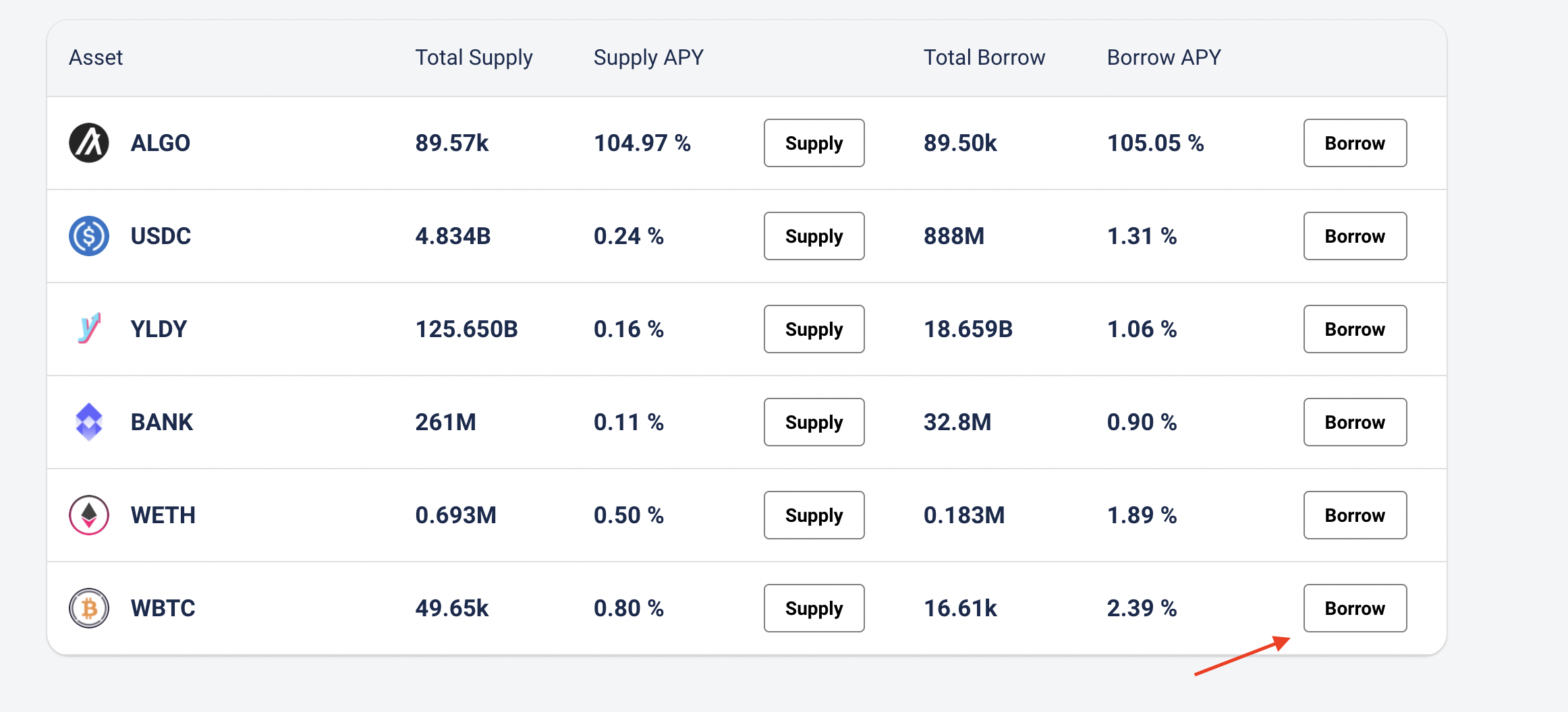1568x712 pixels.
Task: Select the Supply button for WBTC
Action: (x=814, y=608)
